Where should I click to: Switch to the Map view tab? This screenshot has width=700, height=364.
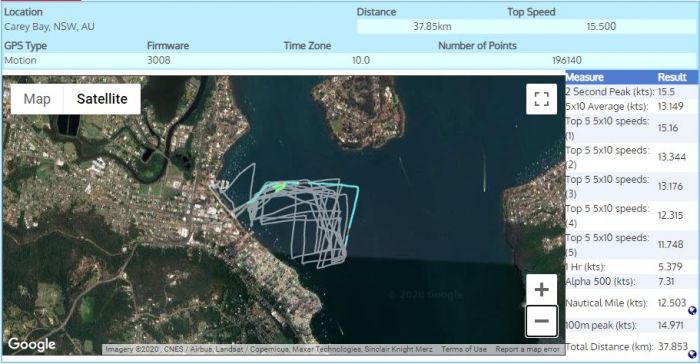coord(37,99)
